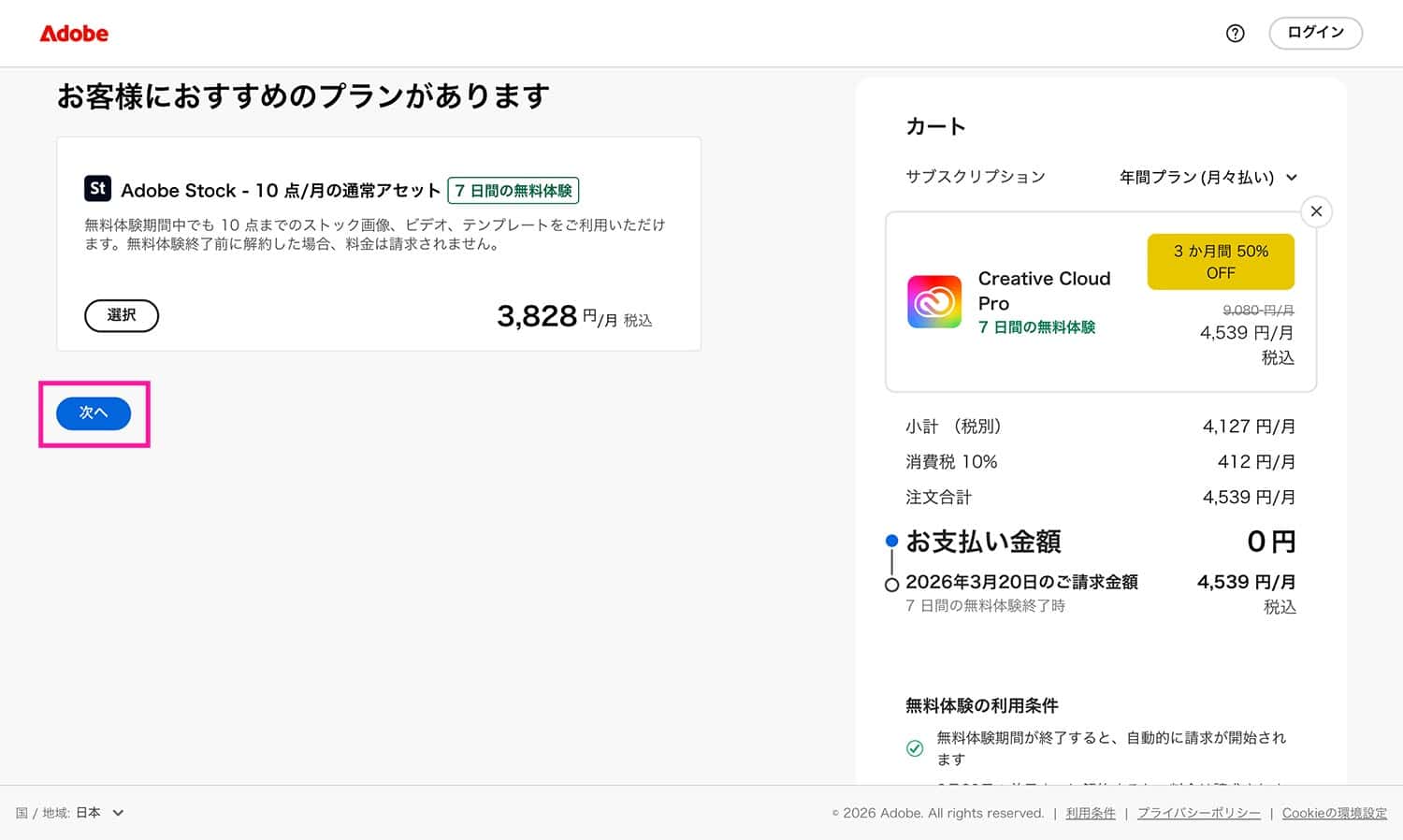Open the help question mark icon
1403x840 pixels.
(1235, 33)
